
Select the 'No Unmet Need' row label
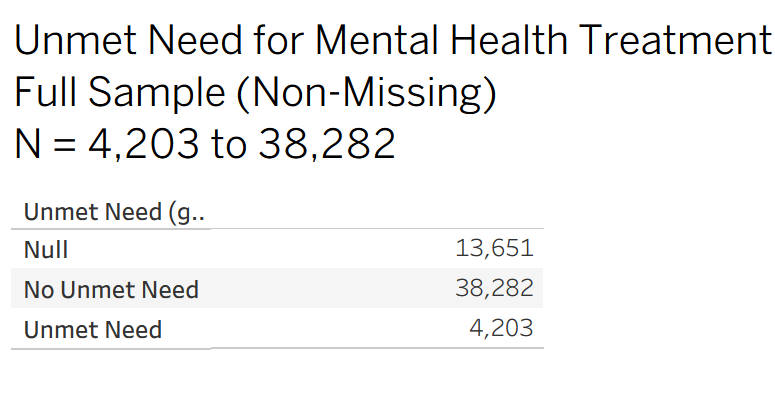tap(111, 290)
